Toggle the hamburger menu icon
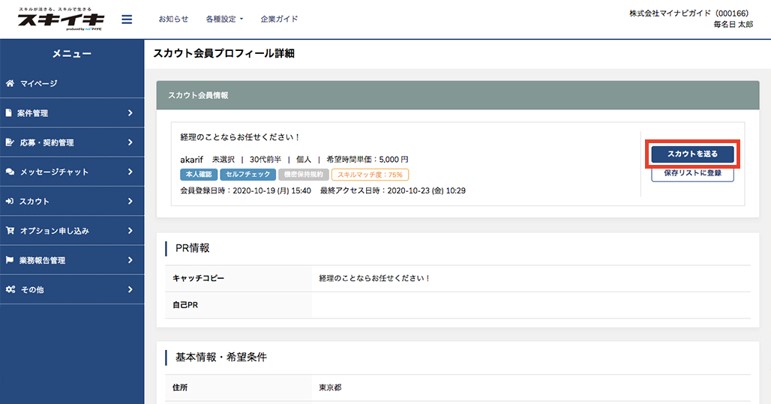The height and width of the screenshot is (404, 771). [126, 19]
